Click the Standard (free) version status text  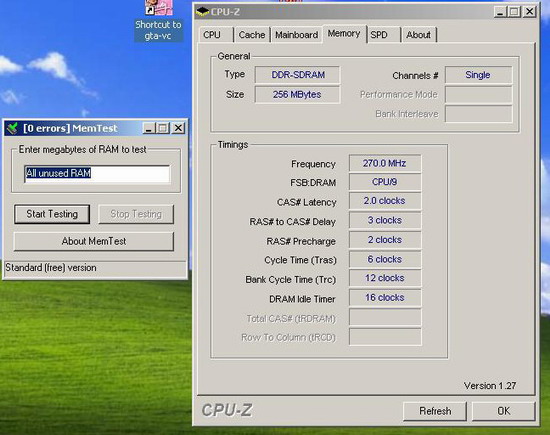coord(51,268)
